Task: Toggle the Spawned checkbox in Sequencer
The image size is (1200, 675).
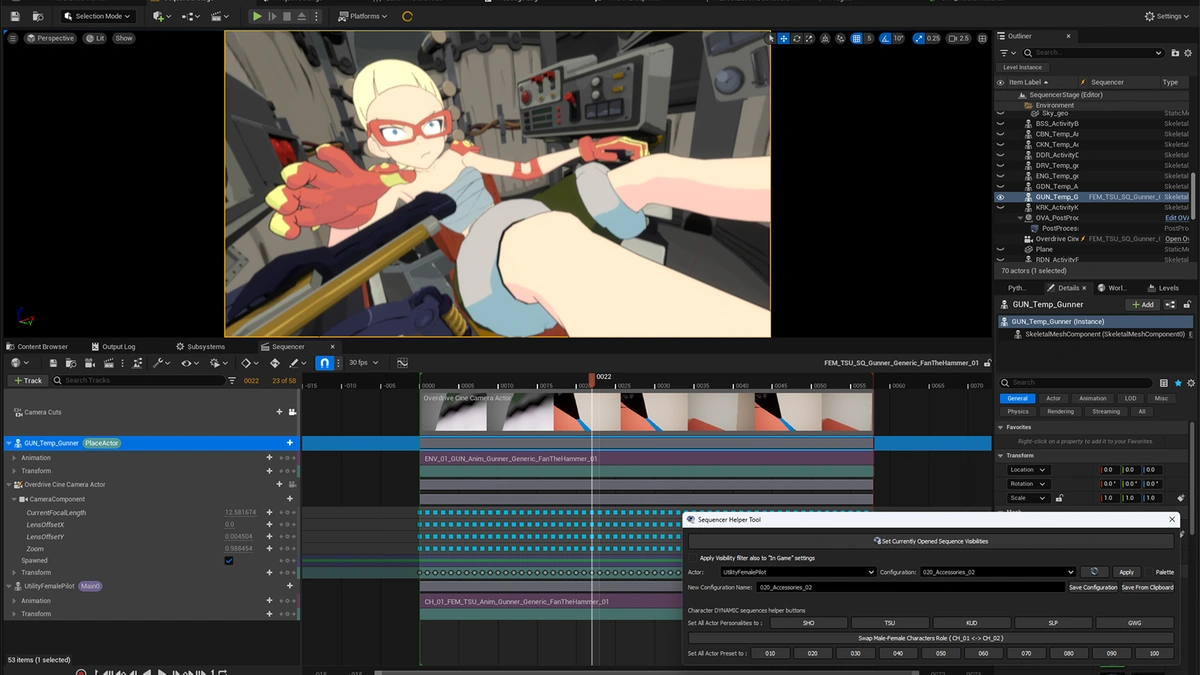Action: (x=229, y=561)
